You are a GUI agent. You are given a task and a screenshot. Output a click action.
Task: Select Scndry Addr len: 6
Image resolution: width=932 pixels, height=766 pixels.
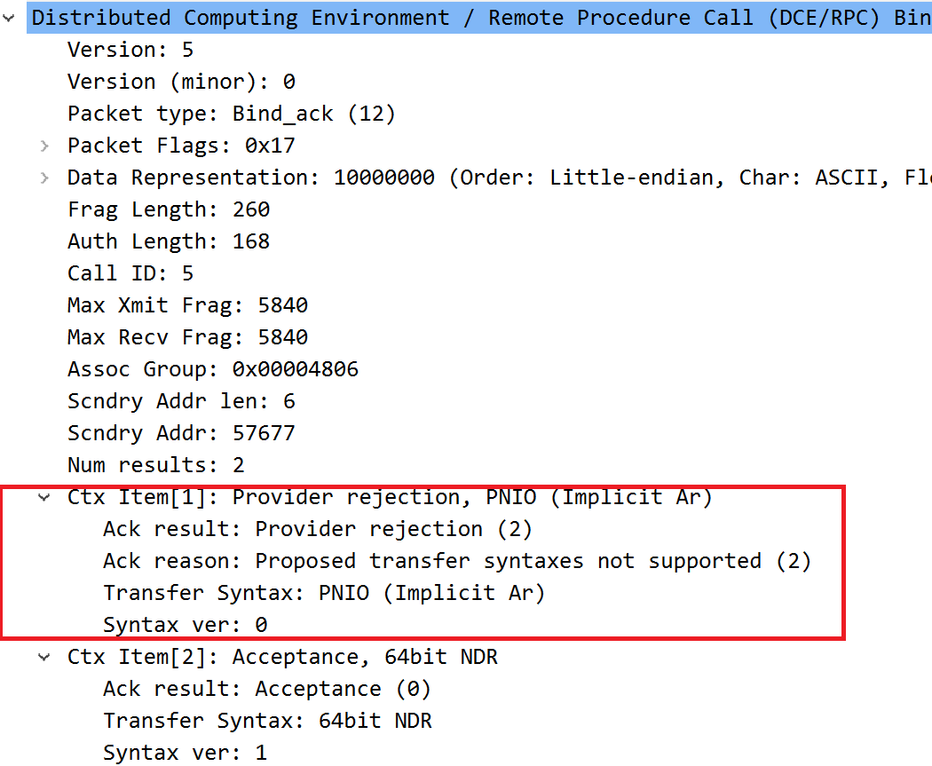point(181,402)
